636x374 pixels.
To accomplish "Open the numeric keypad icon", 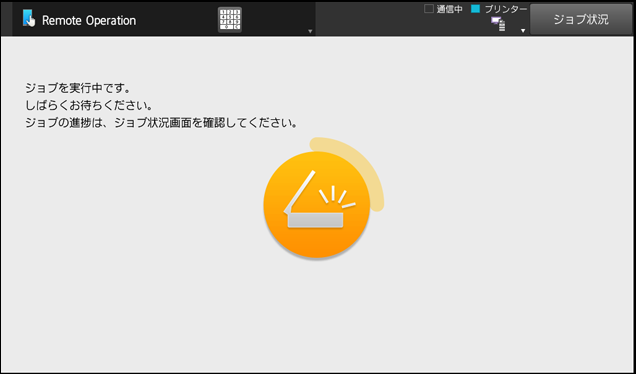I will coord(230,19).
